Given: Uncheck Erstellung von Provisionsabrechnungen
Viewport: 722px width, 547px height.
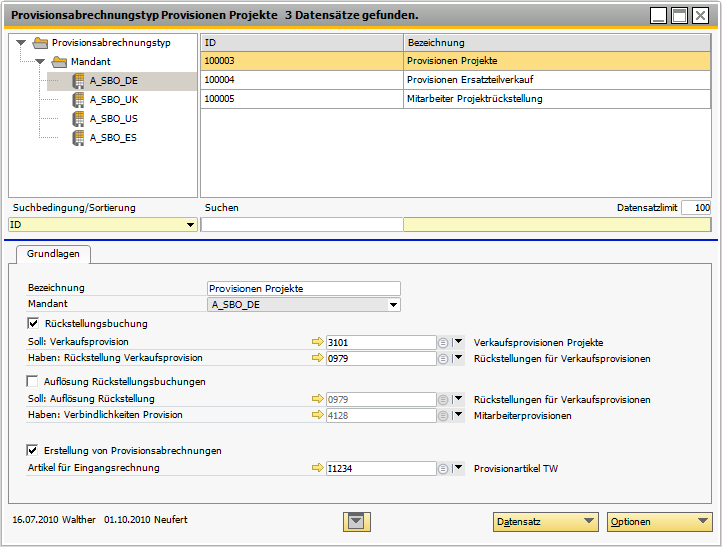Looking at the screenshot, I should (x=33, y=450).
